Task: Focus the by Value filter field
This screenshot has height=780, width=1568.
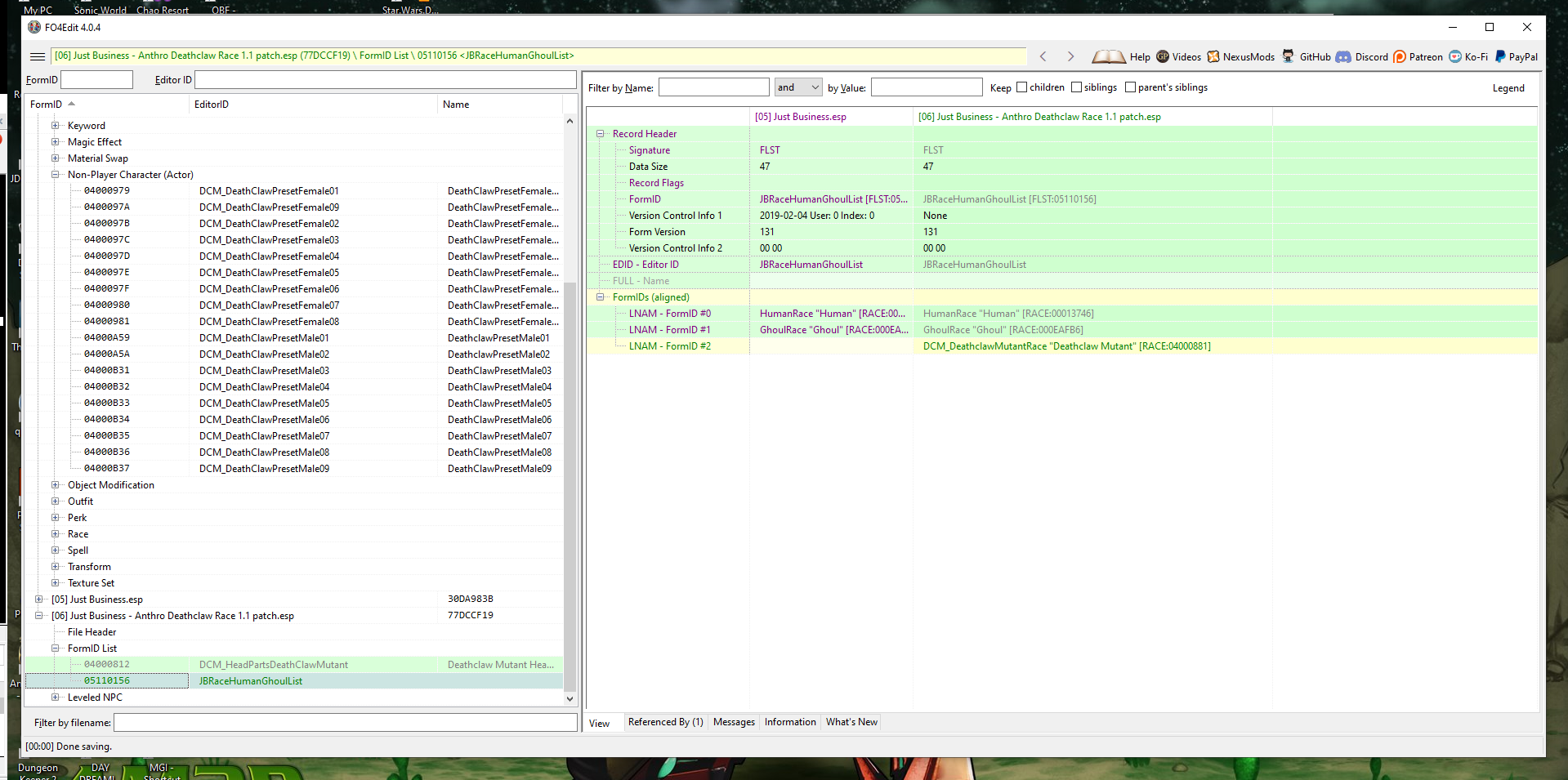Action: [x=926, y=87]
